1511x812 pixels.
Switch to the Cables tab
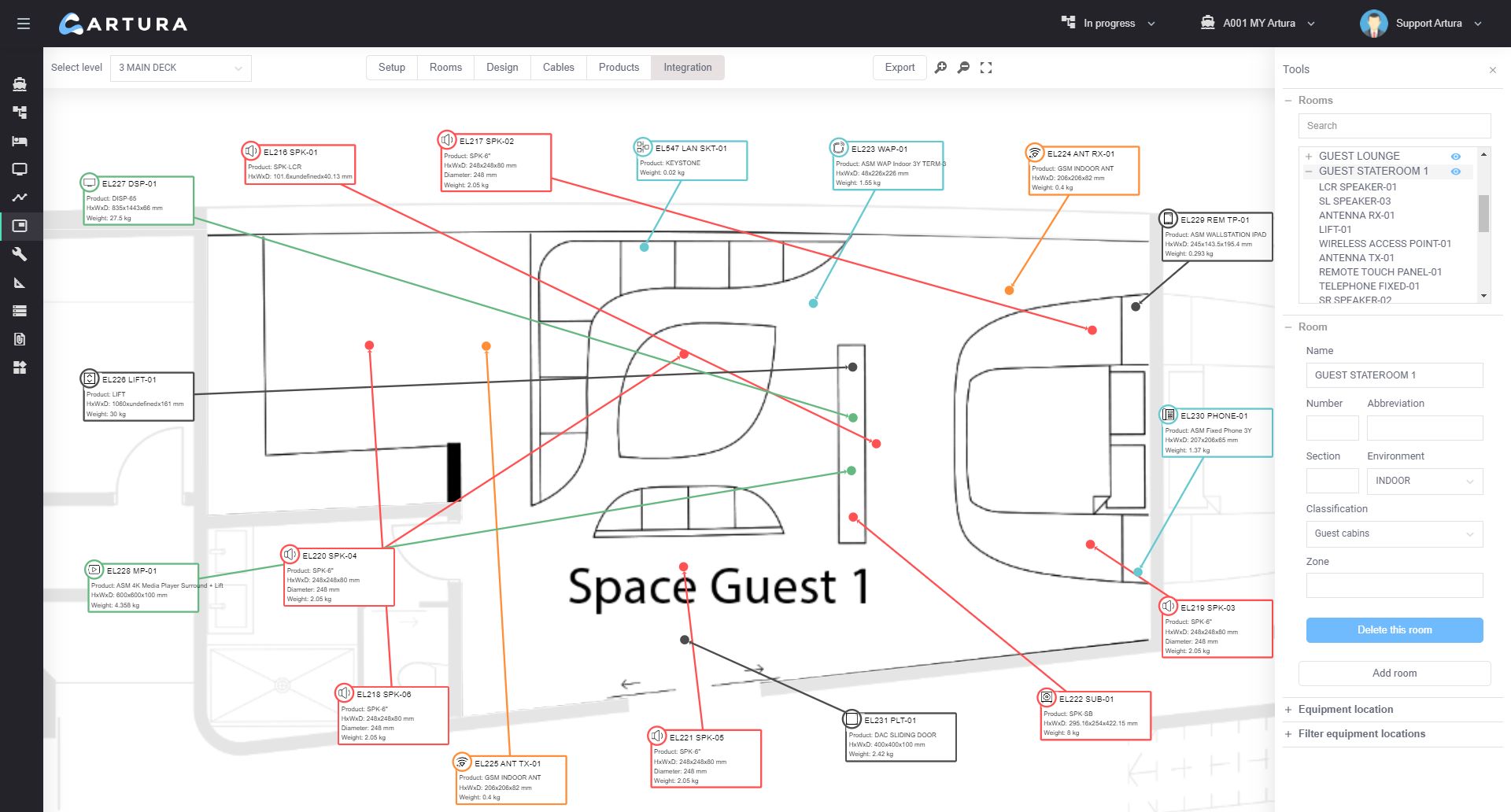coord(558,68)
